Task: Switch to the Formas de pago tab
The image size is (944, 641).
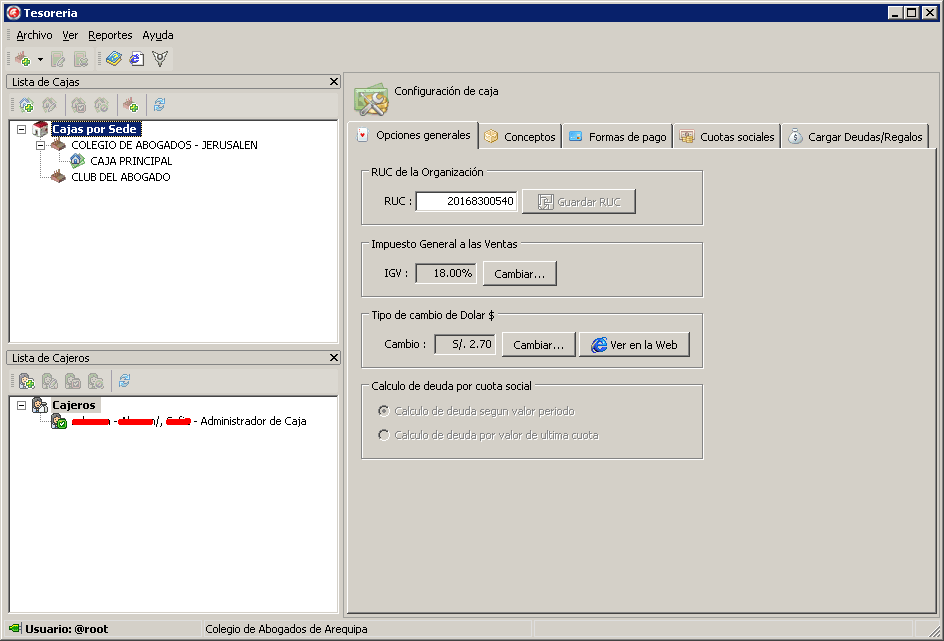Action: click(618, 137)
